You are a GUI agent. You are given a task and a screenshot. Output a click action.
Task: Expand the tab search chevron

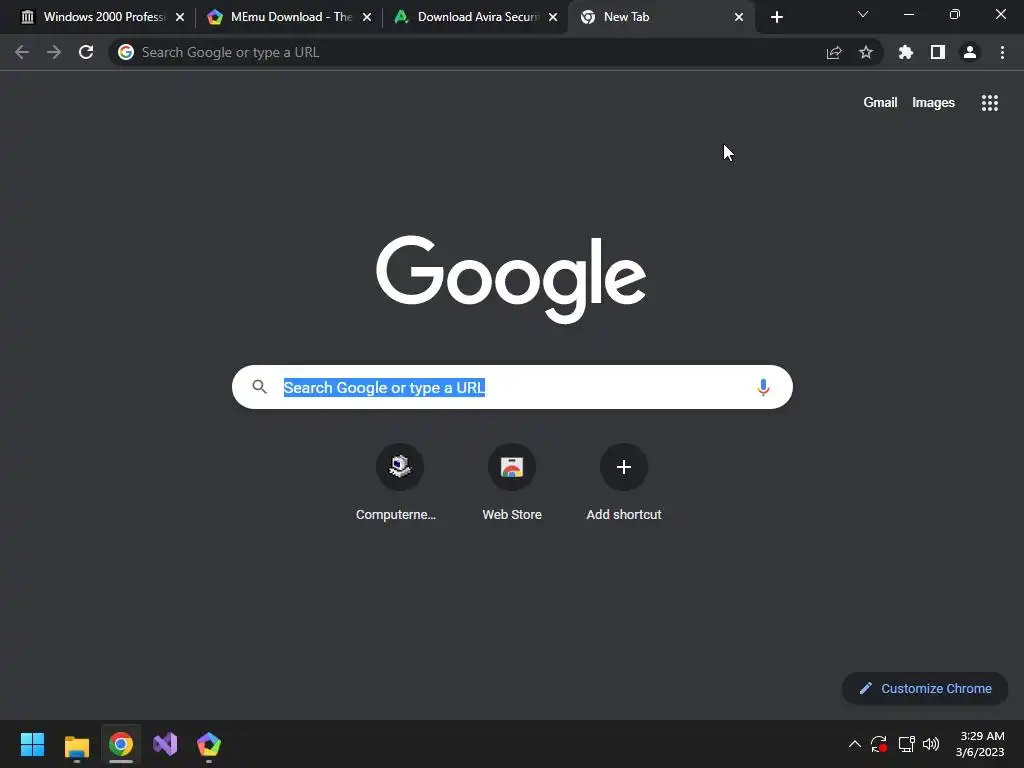click(x=863, y=14)
